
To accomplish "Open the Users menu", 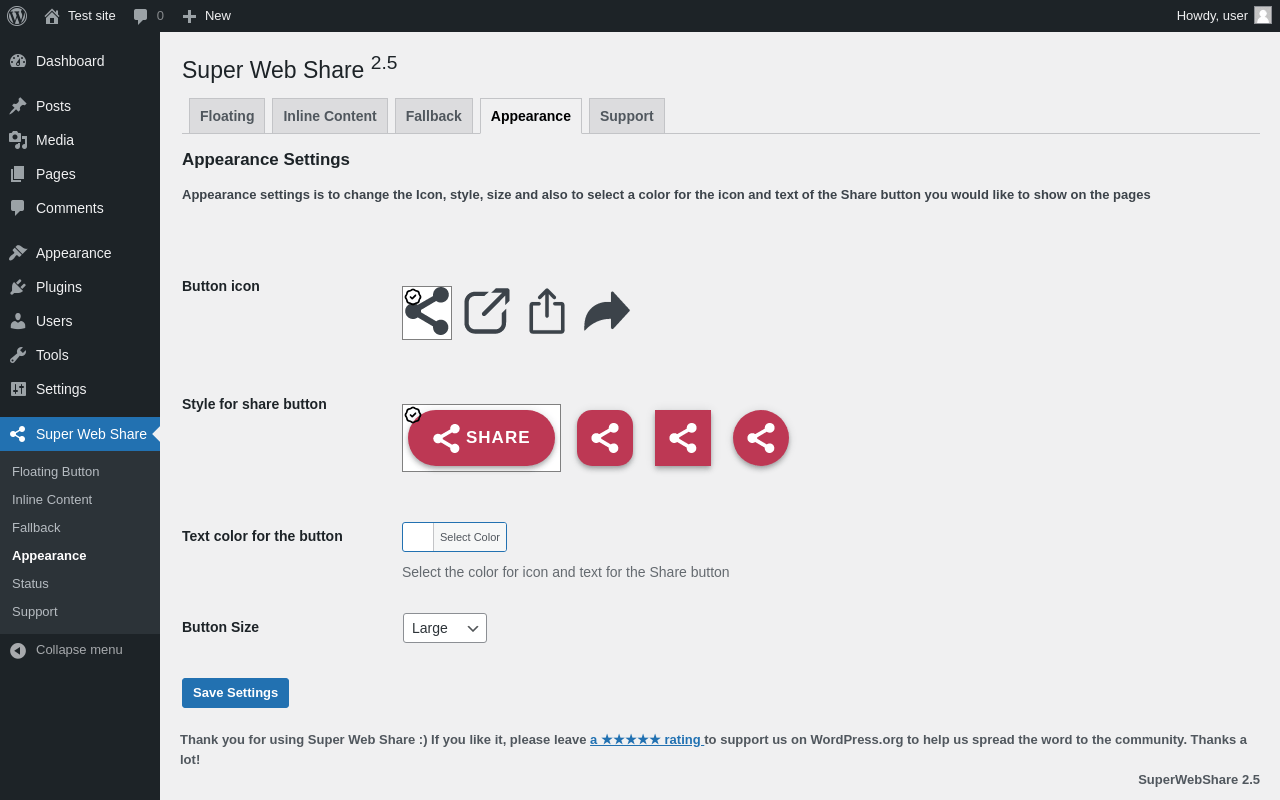I will pos(80,321).
